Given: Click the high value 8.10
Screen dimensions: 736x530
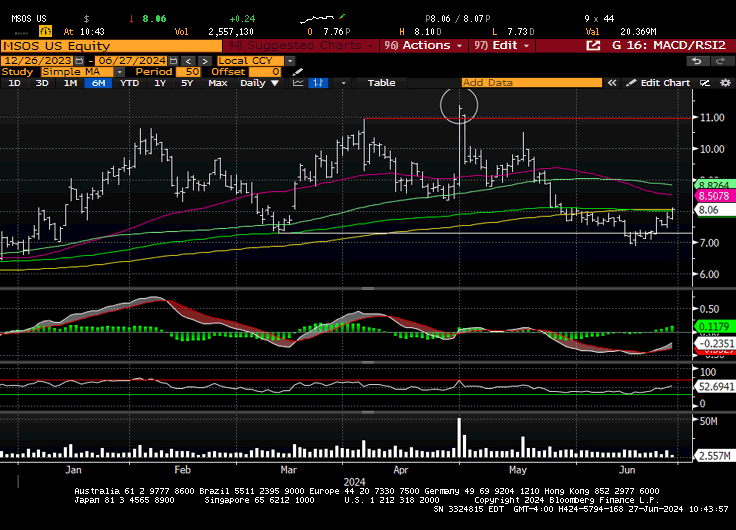Looking at the screenshot, I should click(425, 31).
